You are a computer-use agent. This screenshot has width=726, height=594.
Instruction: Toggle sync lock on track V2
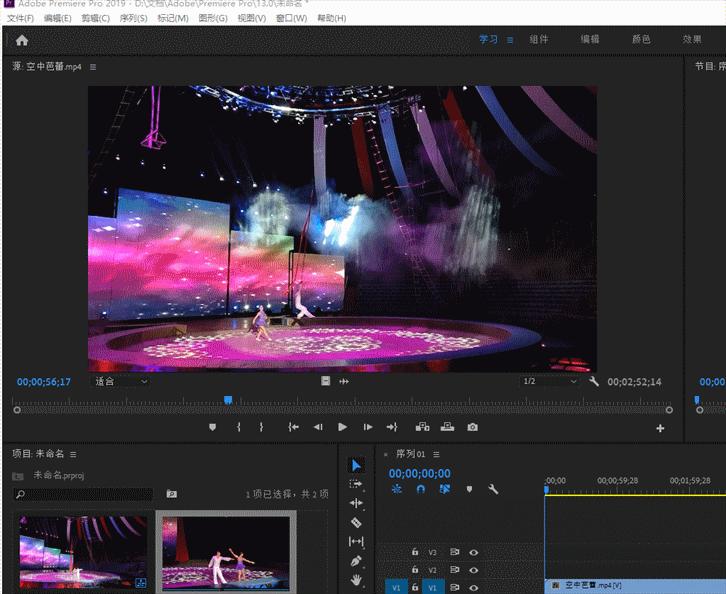click(455, 569)
